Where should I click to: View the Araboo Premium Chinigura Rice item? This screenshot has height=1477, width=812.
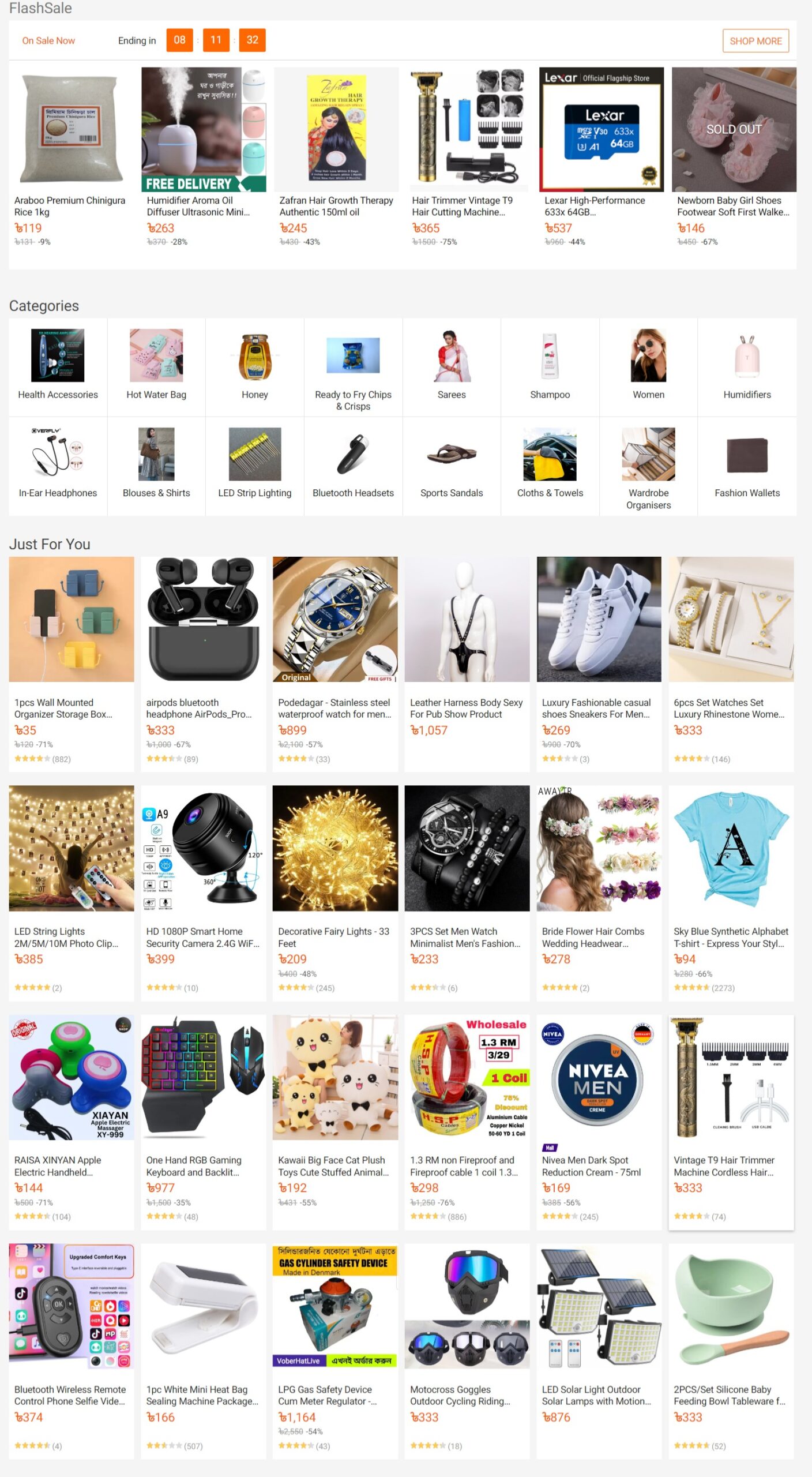point(71,157)
